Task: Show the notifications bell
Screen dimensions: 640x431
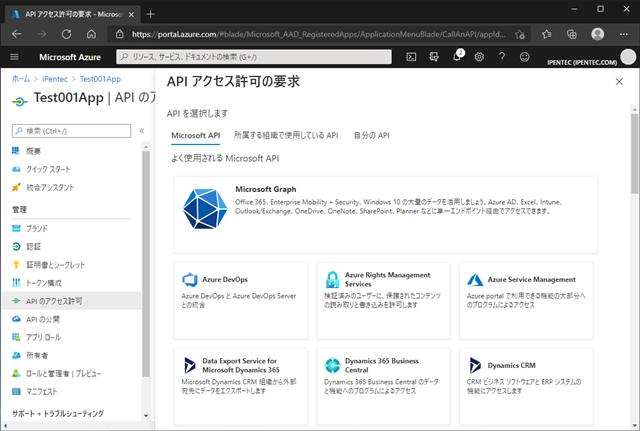Action: click(x=457, y=57)
